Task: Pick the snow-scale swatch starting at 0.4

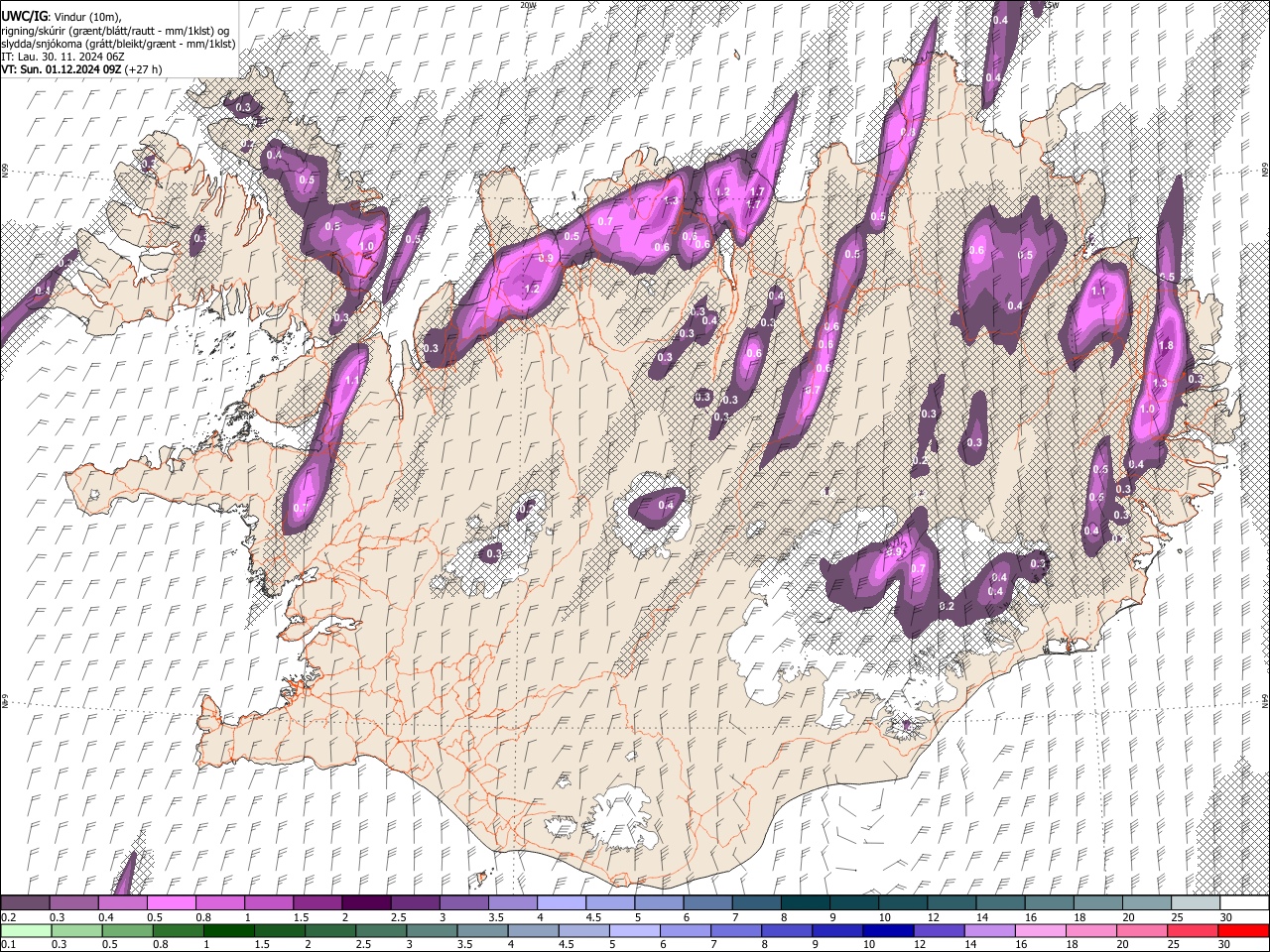Action: pyautogui.click(x=123, y=903)
